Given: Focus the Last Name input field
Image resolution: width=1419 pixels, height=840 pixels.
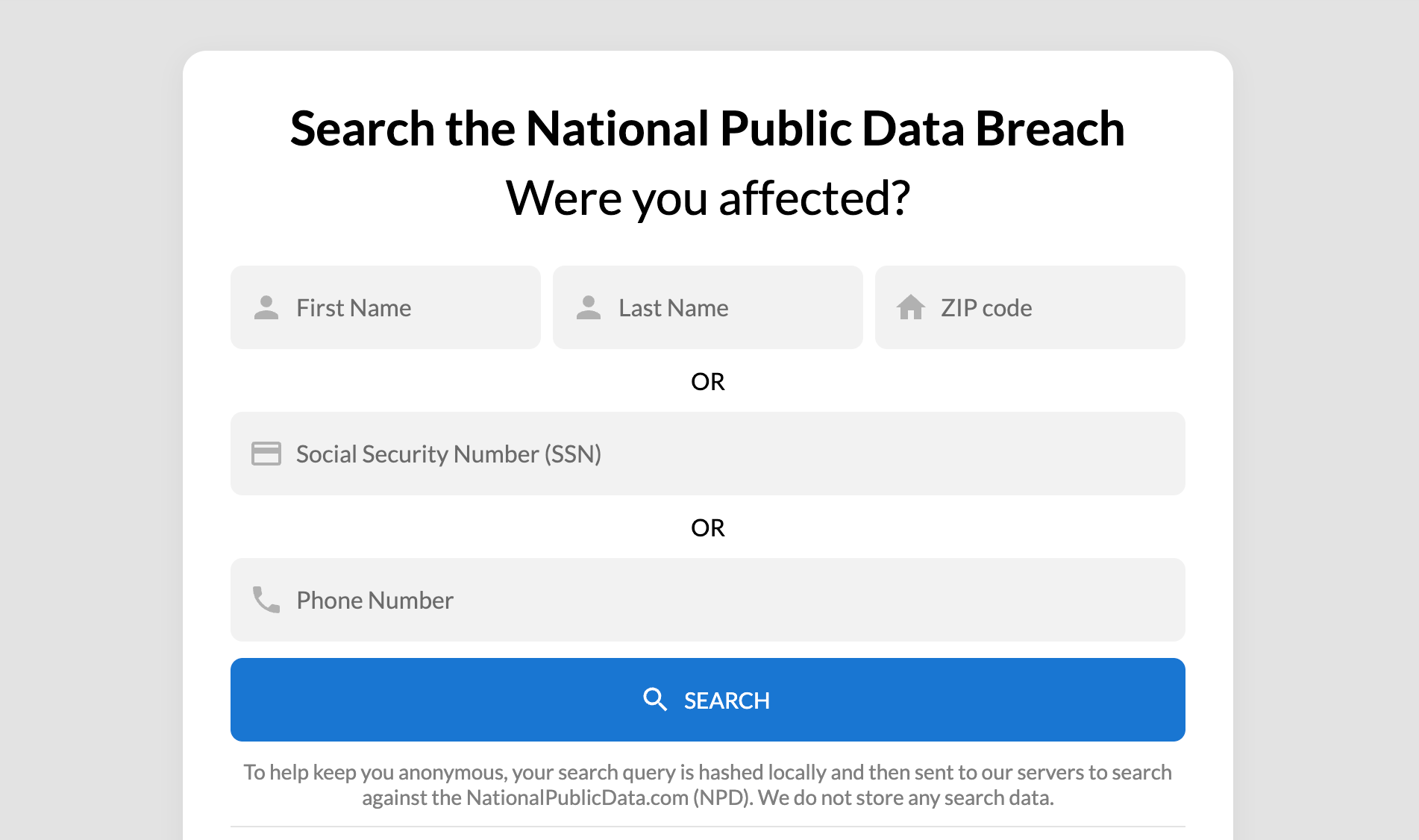Looking at the screenshot, I should 708,307.
